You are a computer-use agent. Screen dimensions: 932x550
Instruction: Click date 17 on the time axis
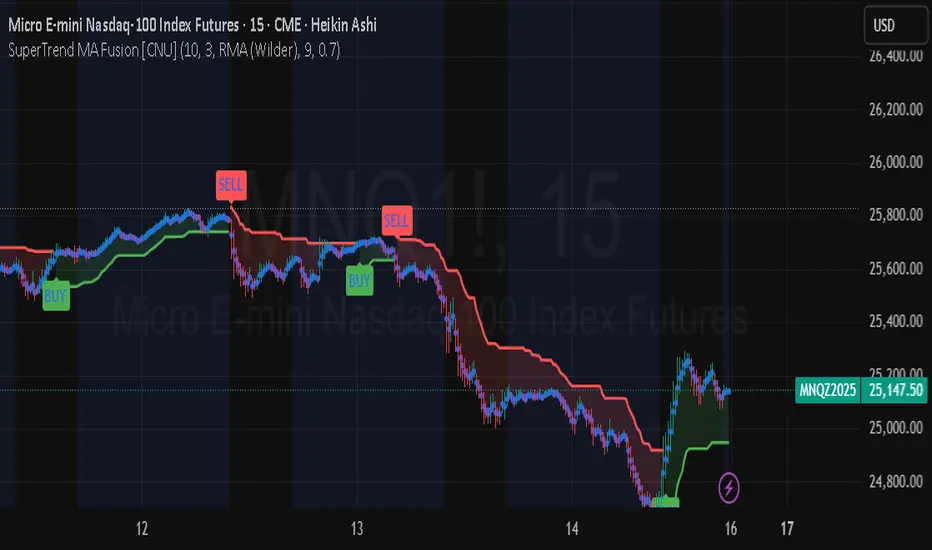pyautogui.click(x=787, y=528)
